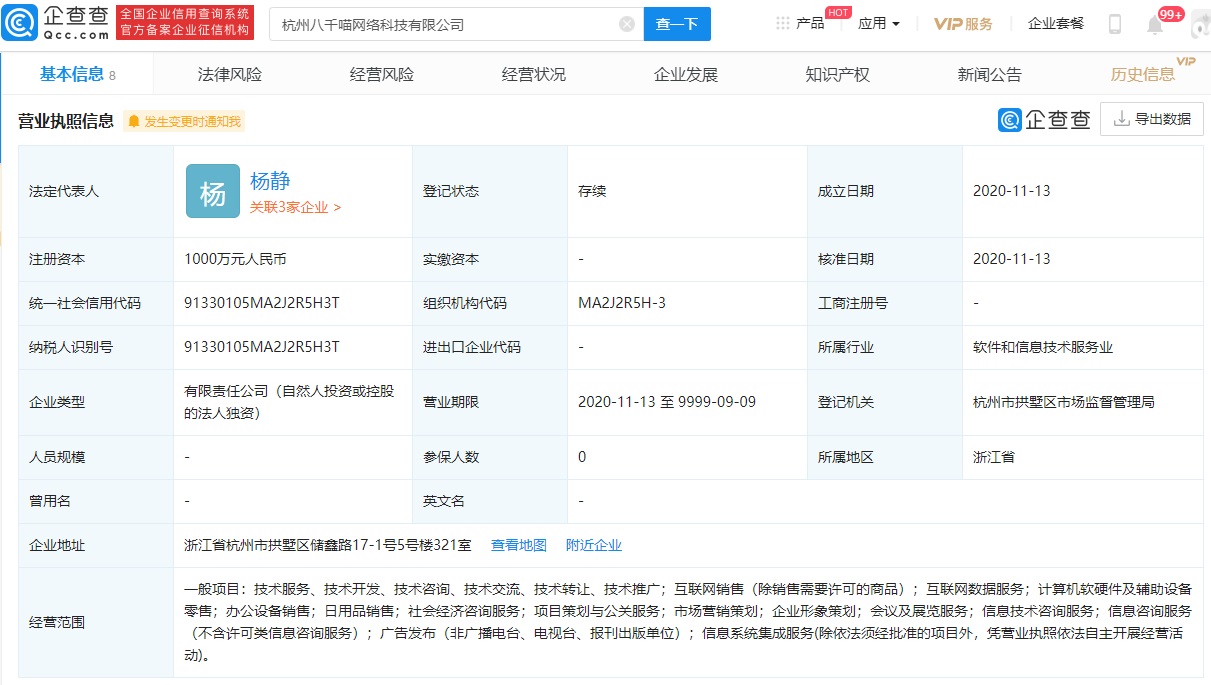Expand 关联3家企业 related companies
The width and height of the screenshot is (1211, 685).
pyautogui.click(x=295, y=208)
